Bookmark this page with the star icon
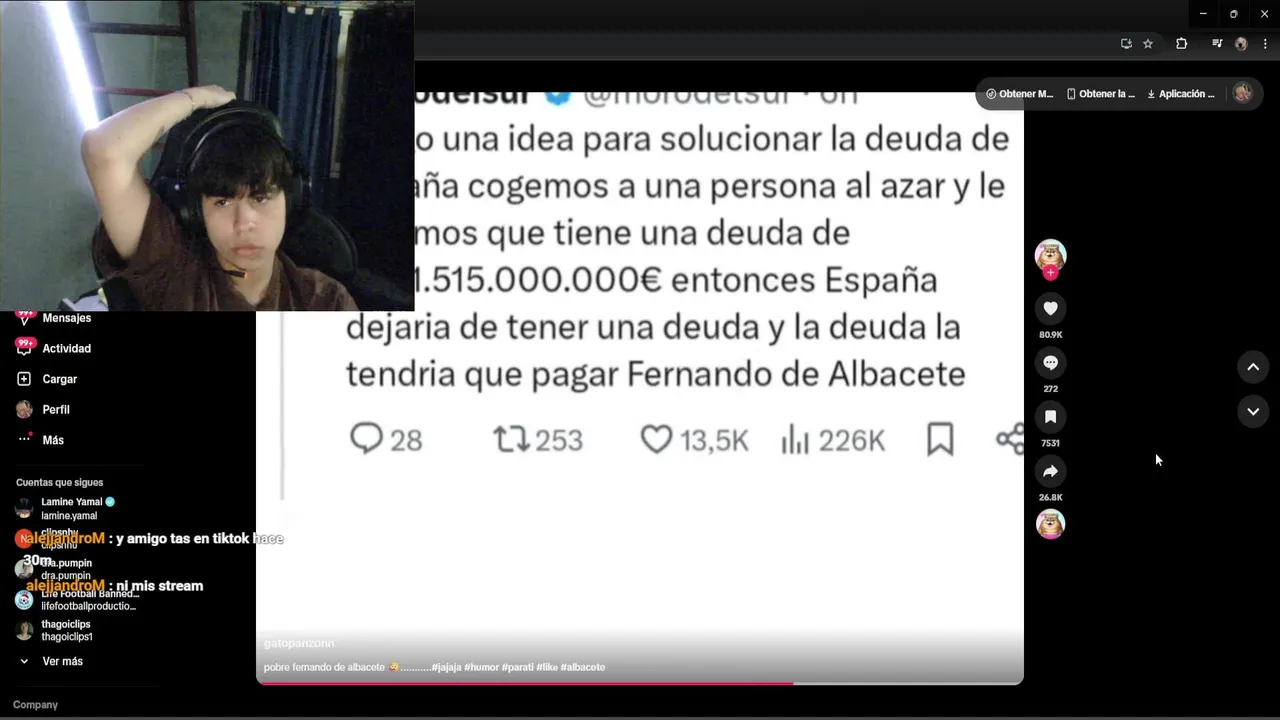1280x720 pixels. pyautogui.click(x=1148, y=44)
